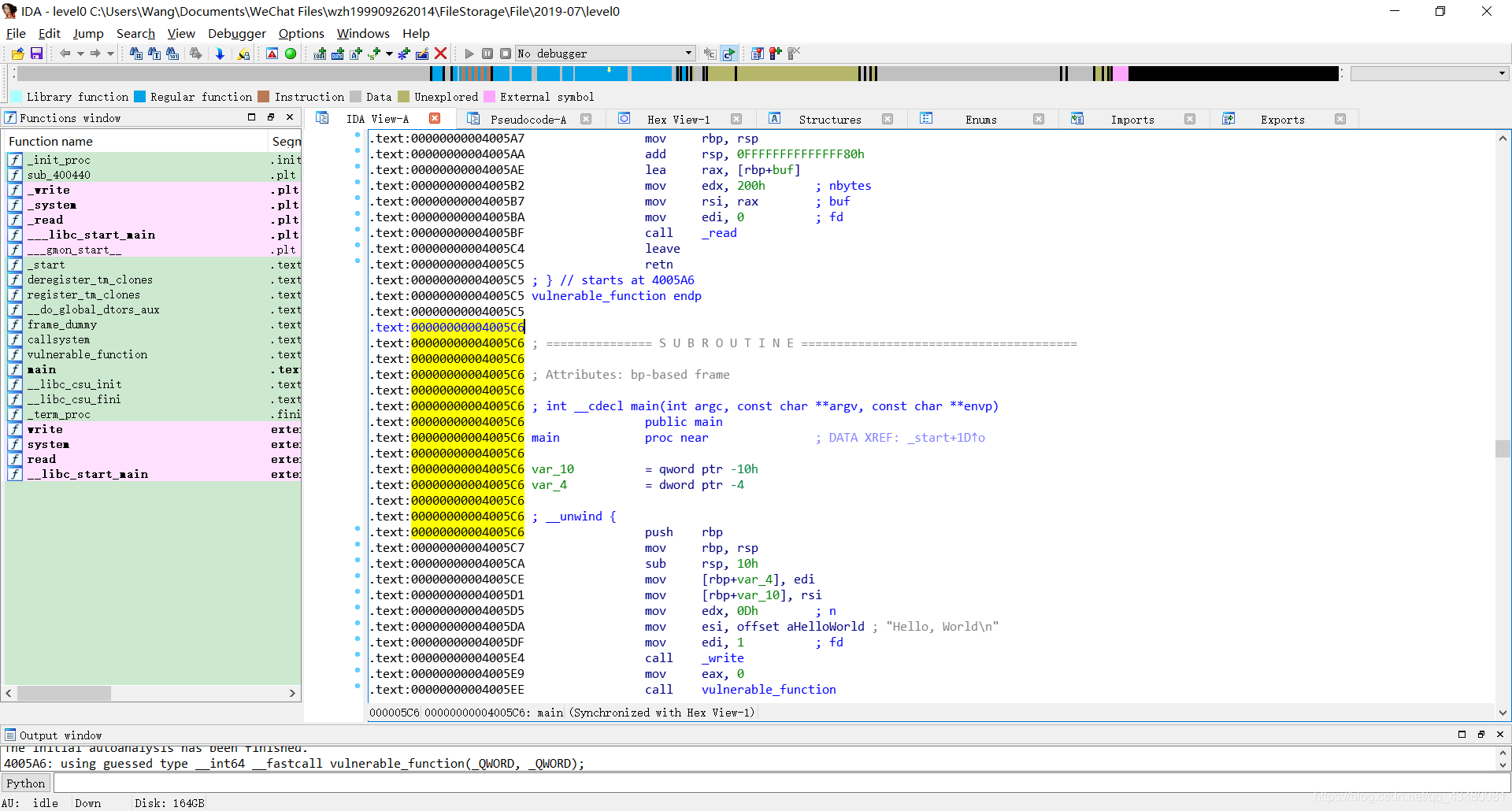Click the blue-highlighted icon right of the debugger dropdown
Viewport: 1512px width, 811px height.
[x=728, y=54]
